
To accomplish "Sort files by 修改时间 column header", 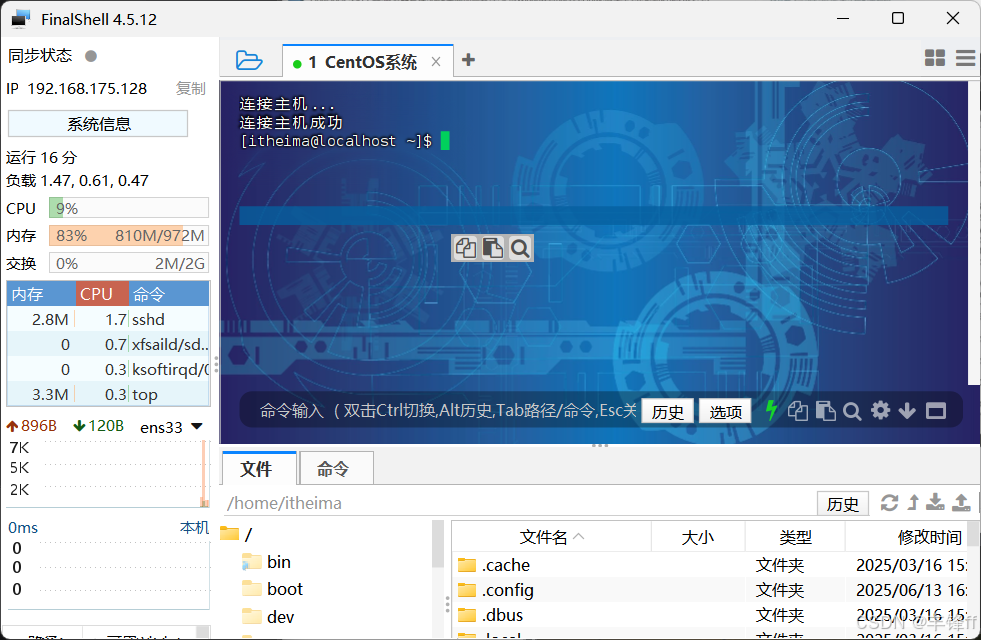I will (x=906, y=537).
